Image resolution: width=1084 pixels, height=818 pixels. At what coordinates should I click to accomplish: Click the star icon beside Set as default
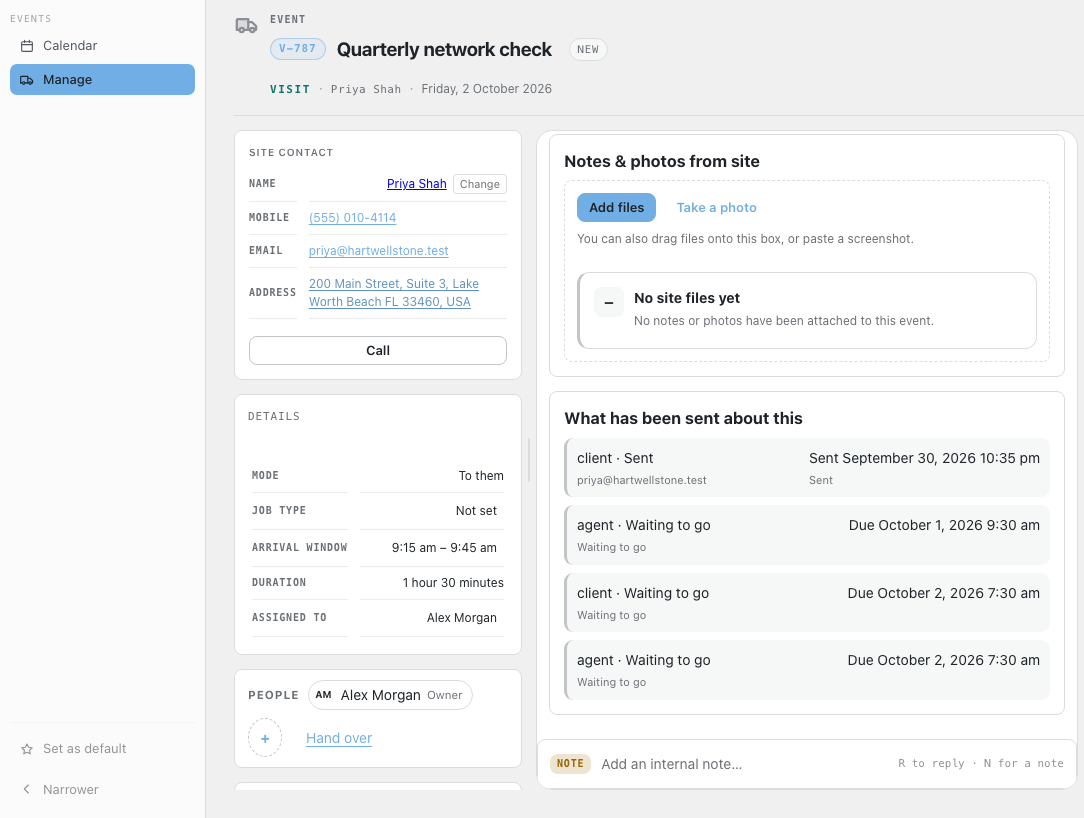[x=27, y=749]
